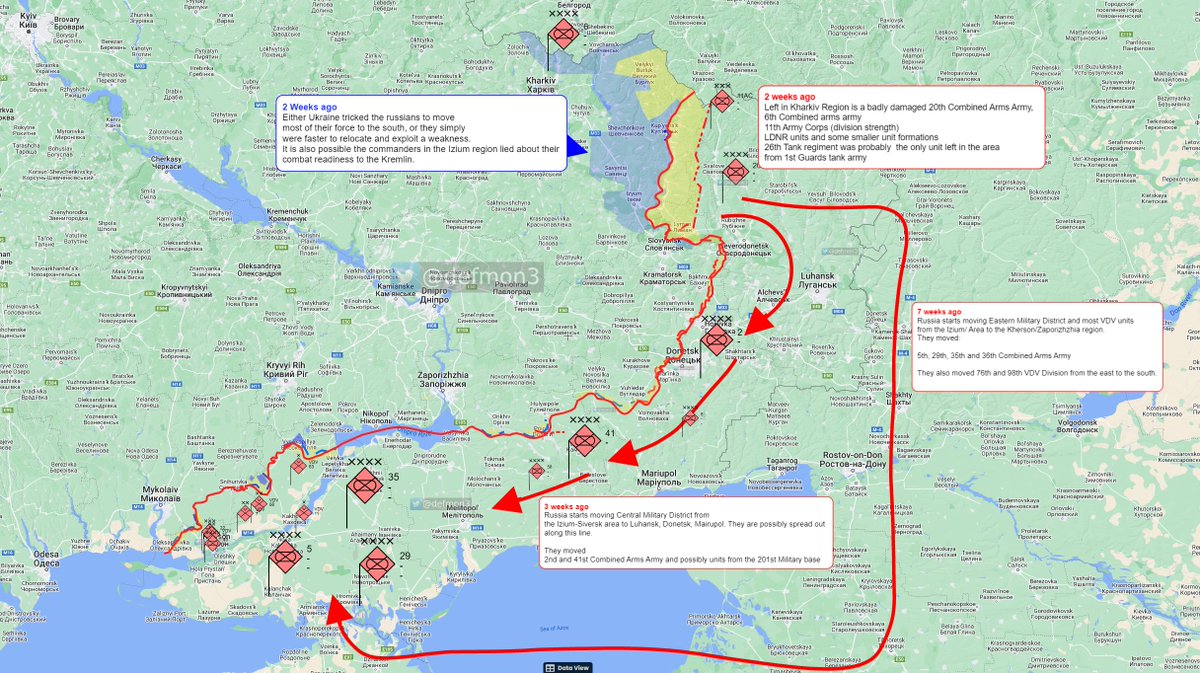Select the army marker beside Svatove

pyautogui.click(x=736, y=172)
